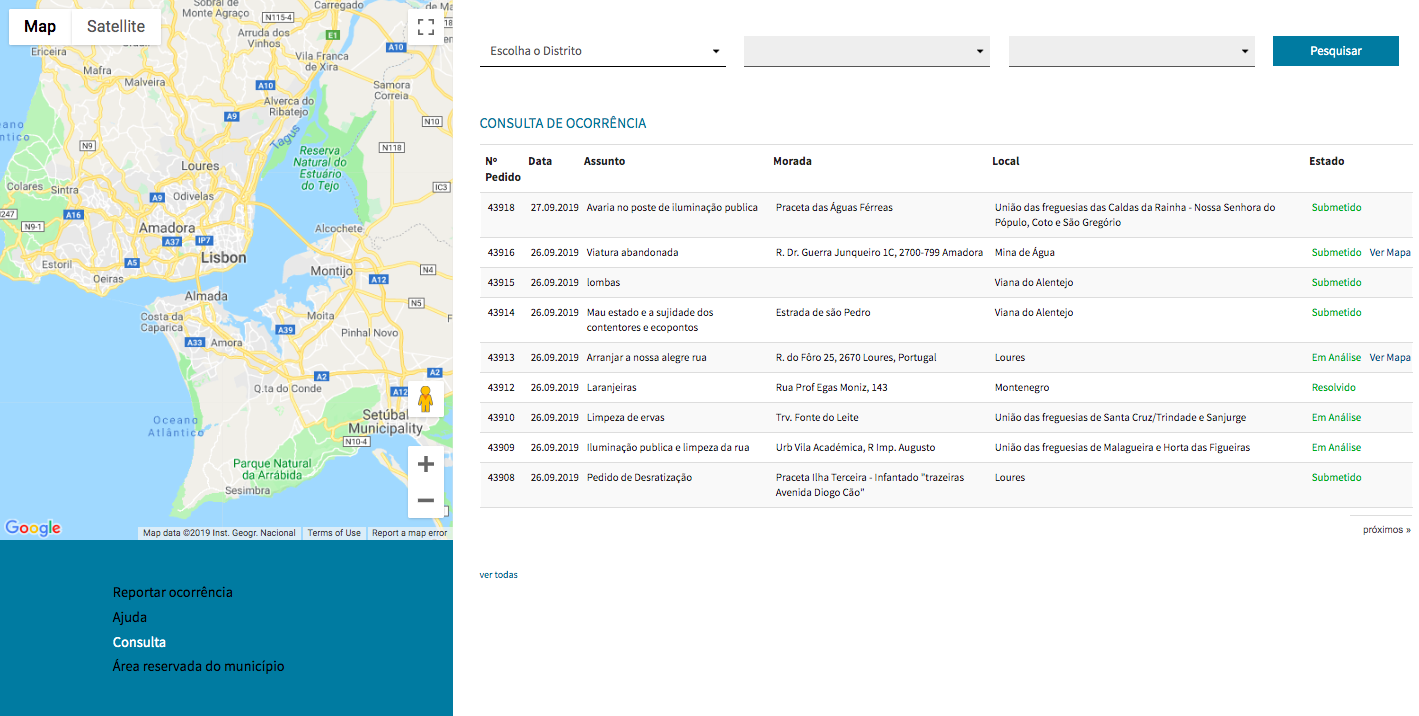Go to próximos page of results
Screen dimensions: 1419x716
click(1386, 530)
